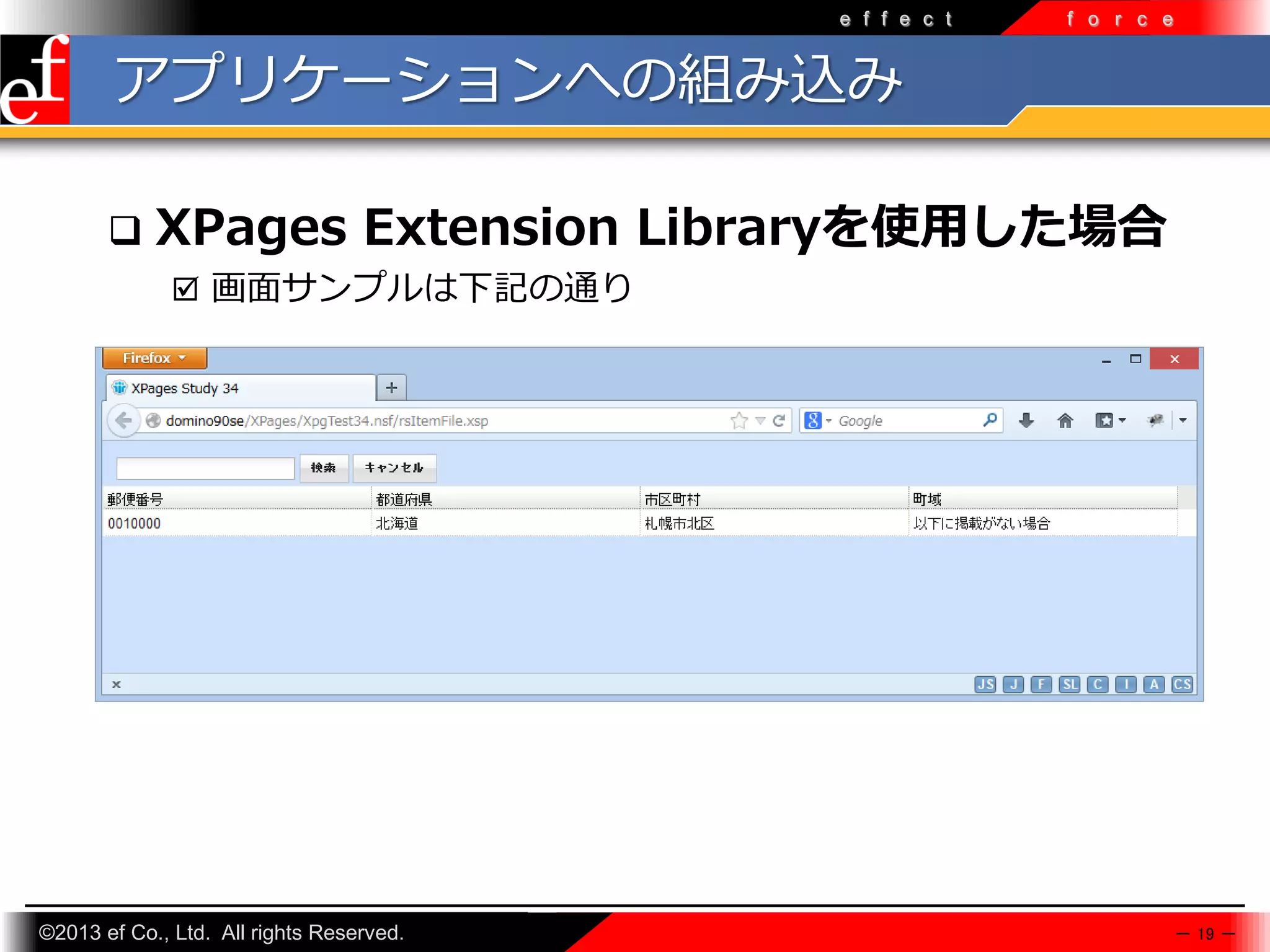Toggle the I add-on bar button
1270x952 pixels.
point(1126,684)
